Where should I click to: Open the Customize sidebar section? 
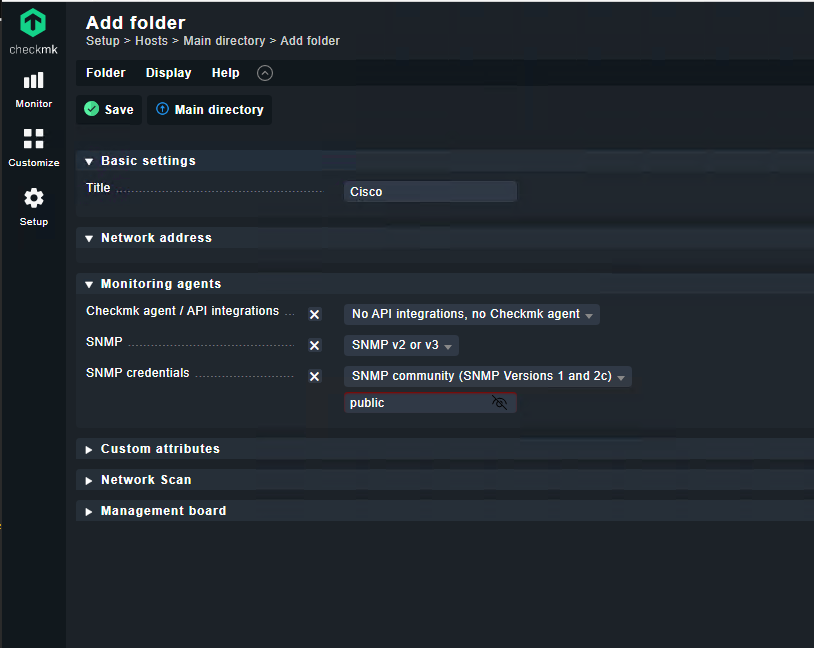point(33,148)
